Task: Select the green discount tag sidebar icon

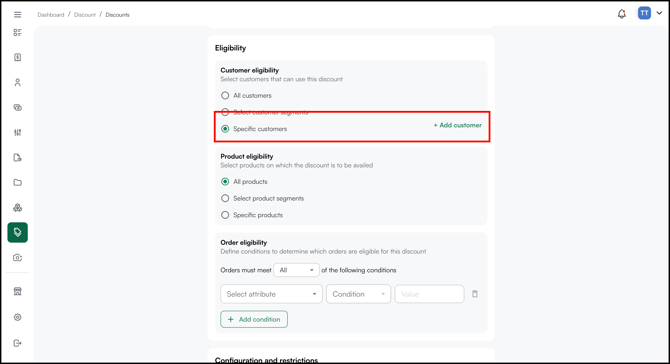Action: (x=18, y=232)
